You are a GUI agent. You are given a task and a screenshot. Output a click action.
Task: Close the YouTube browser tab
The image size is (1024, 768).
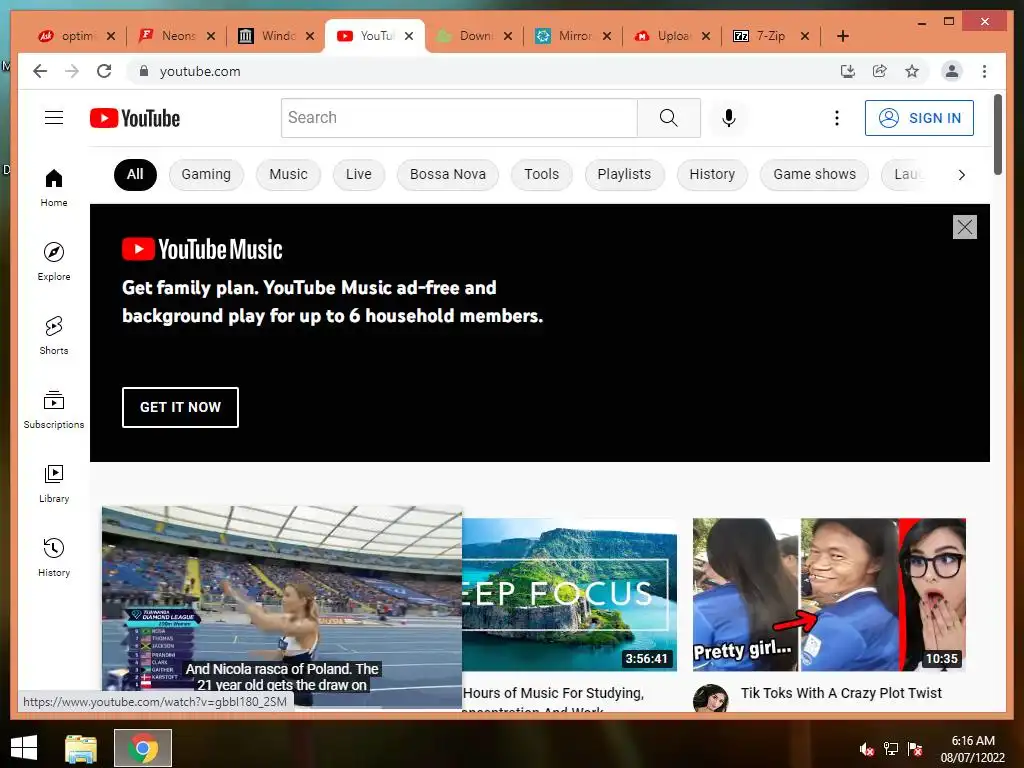pos(409,36)
